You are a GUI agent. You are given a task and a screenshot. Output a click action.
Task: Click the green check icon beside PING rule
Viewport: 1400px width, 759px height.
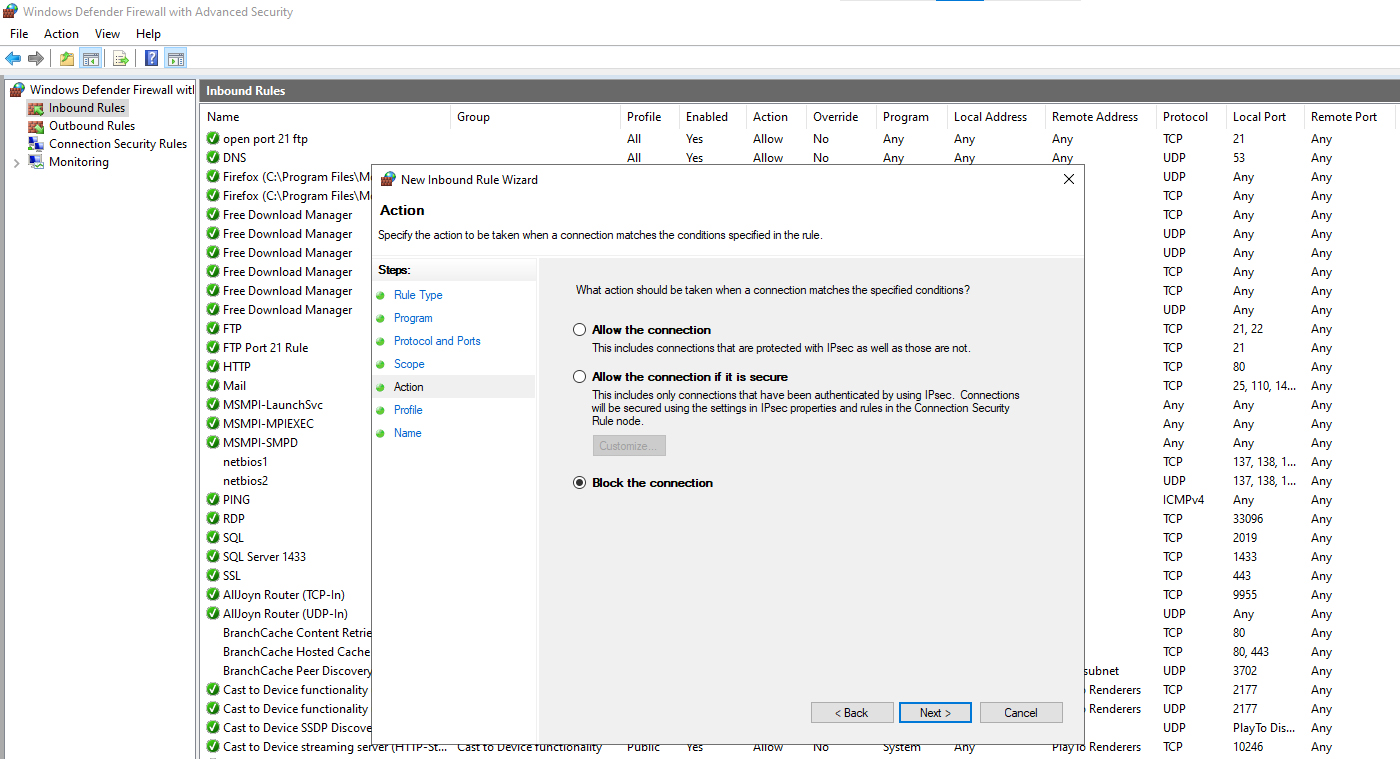click(213, 500)
